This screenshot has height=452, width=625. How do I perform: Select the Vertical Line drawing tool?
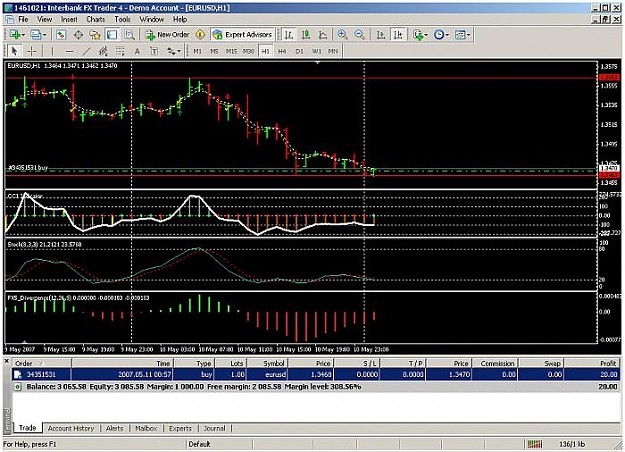coord(52,51)
